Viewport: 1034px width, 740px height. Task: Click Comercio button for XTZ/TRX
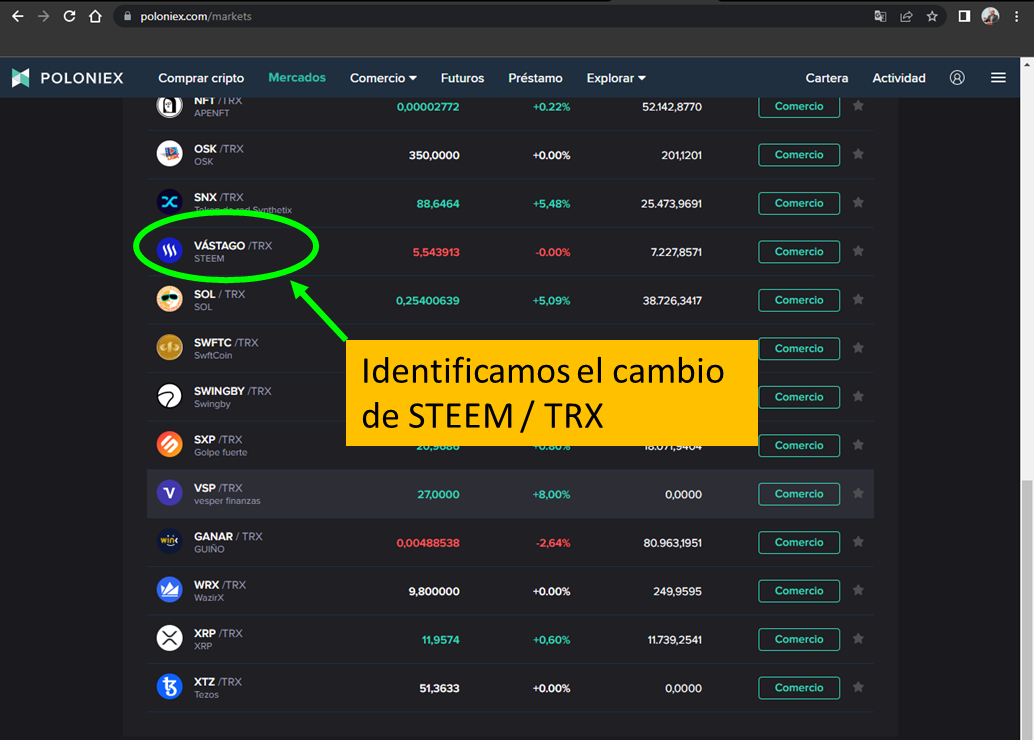799,688
